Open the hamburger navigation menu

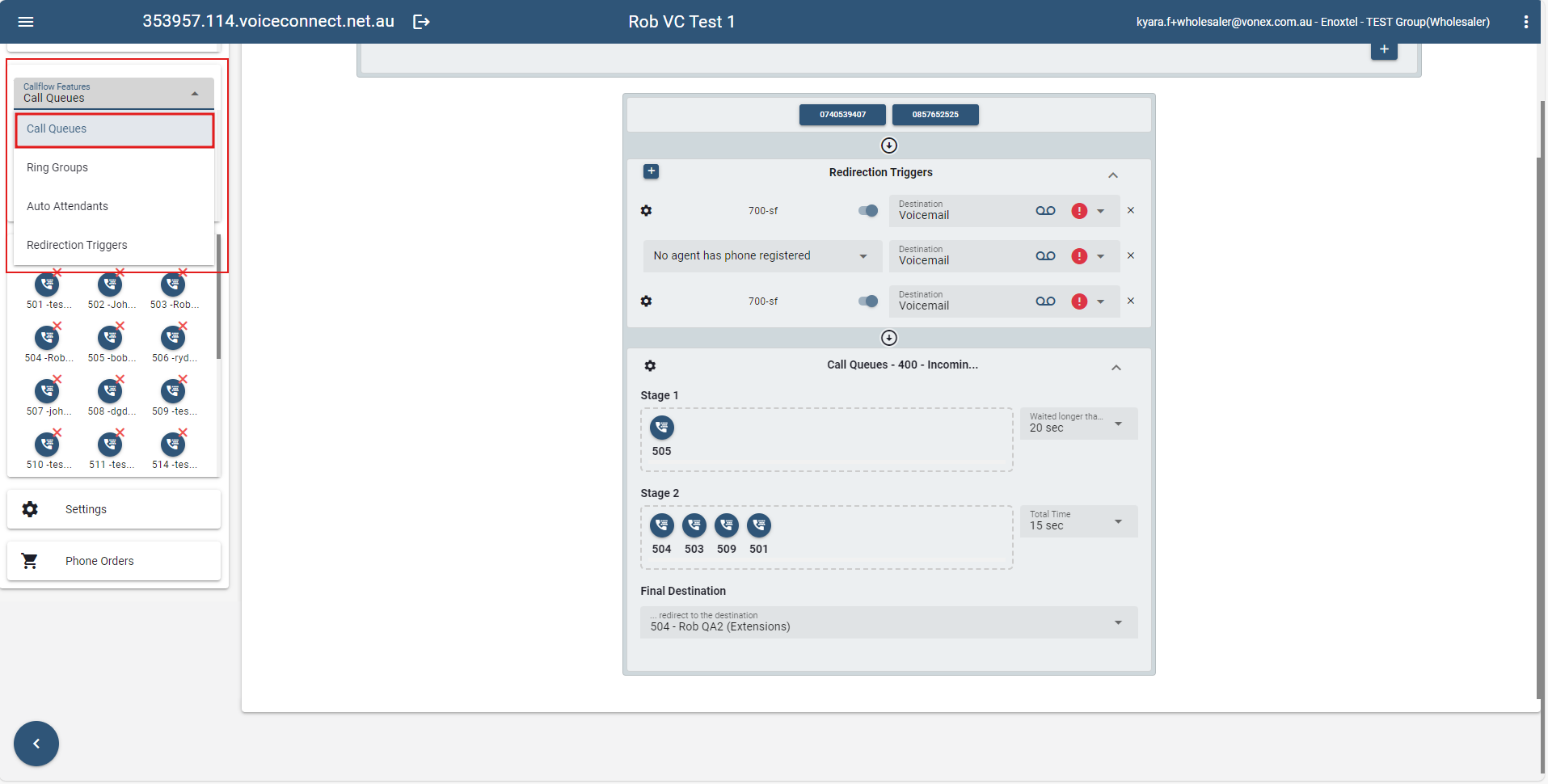(x=26, y=22)
